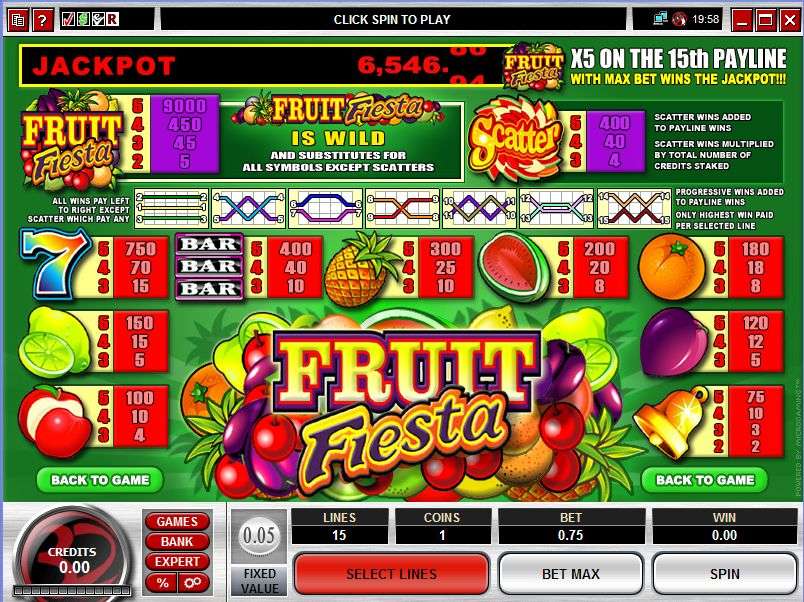Open the Bank menu

(177, 542)
